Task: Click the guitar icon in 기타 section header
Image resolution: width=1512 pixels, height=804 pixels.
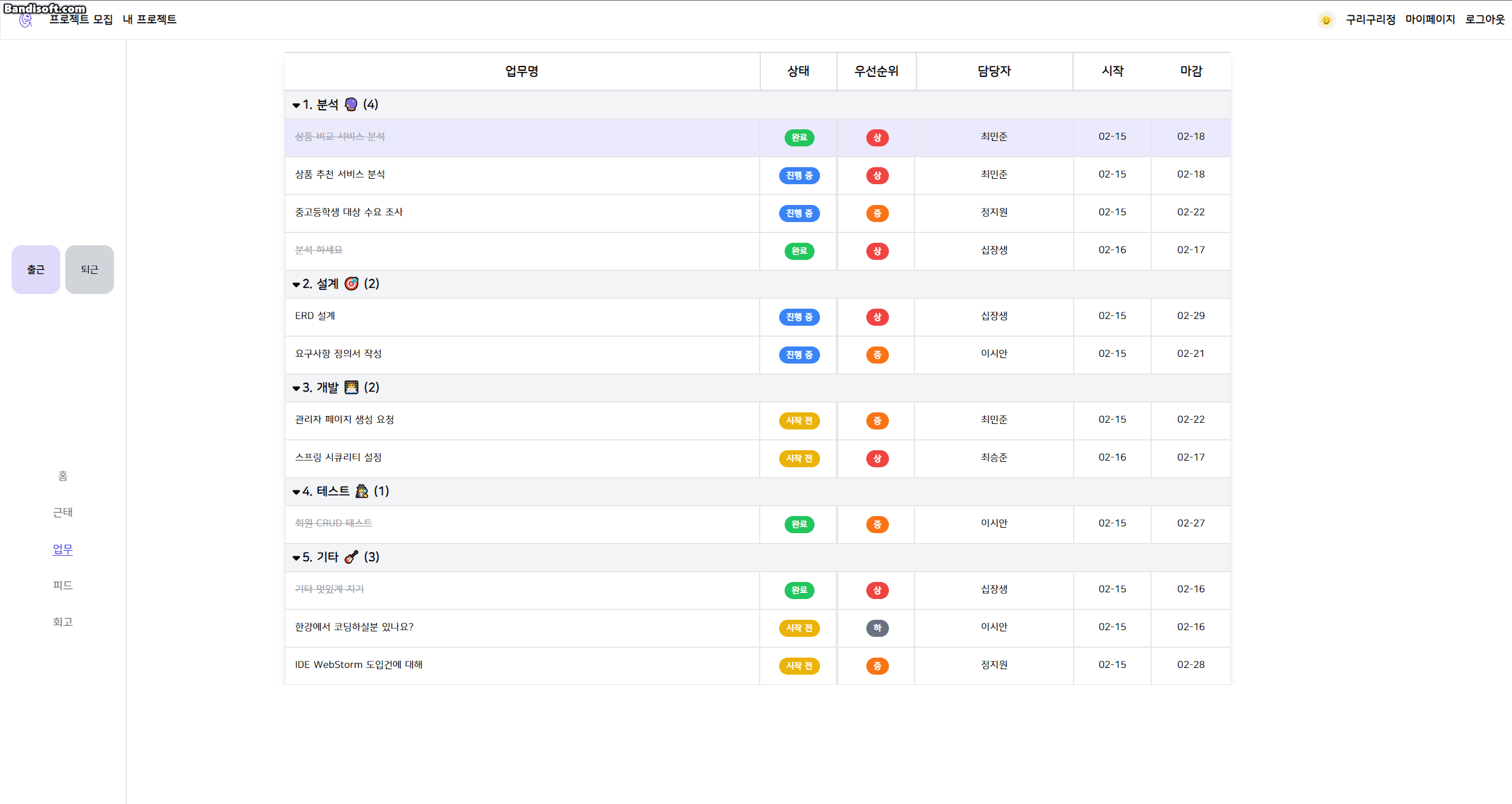Action: tap(352, 557)
